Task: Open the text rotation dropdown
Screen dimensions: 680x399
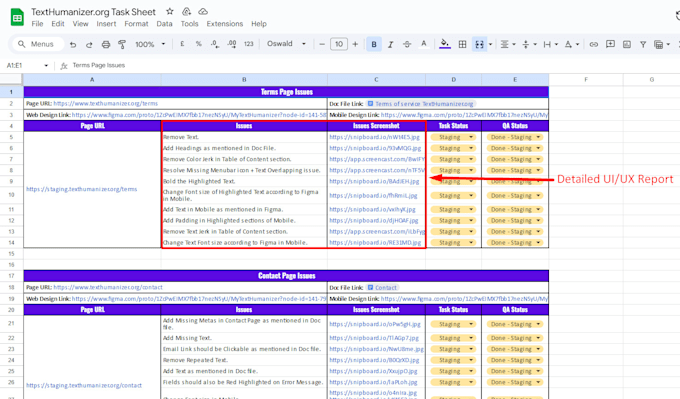Action: click(x=572, y=44)
